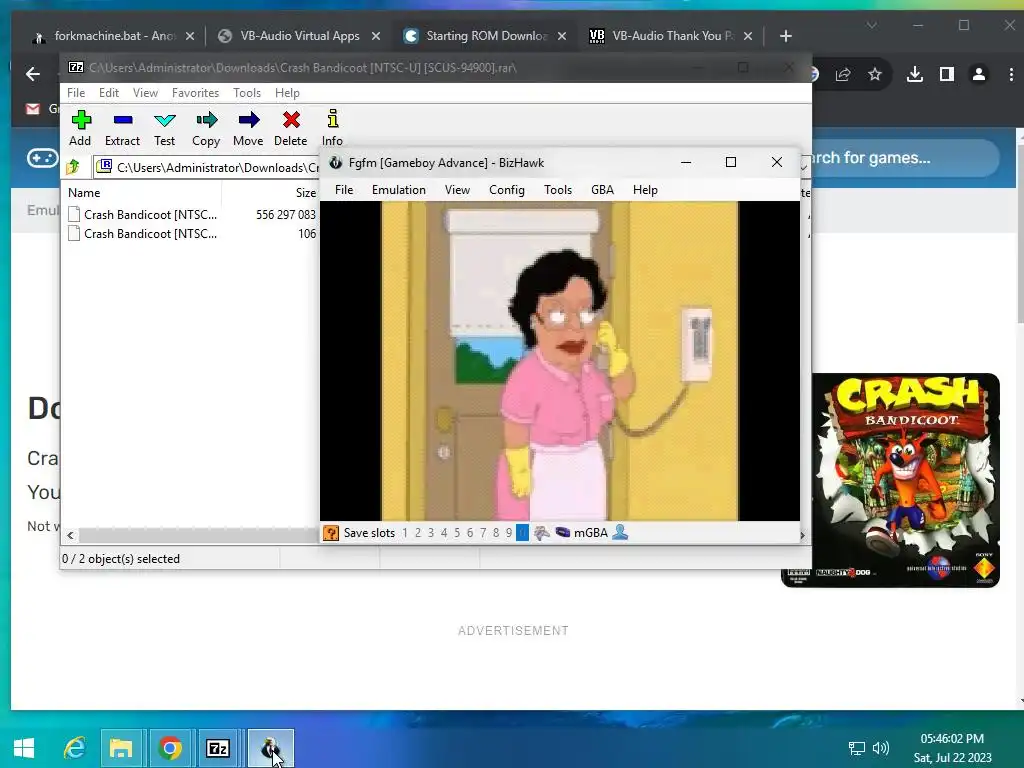
Task: Open BizHawk GBA menu
Action: (602, 190)
